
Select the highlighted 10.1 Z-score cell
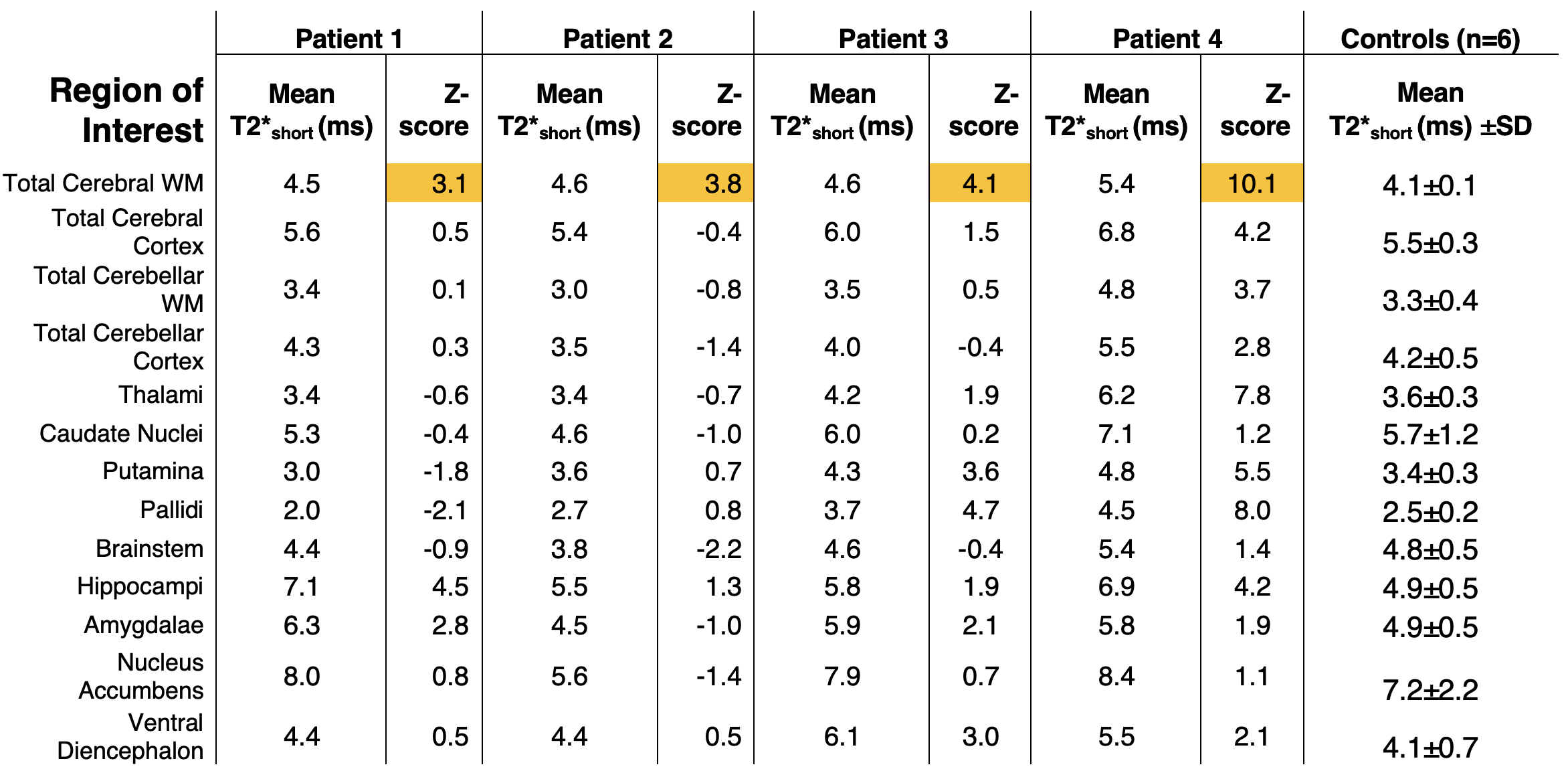point(1252,183)
